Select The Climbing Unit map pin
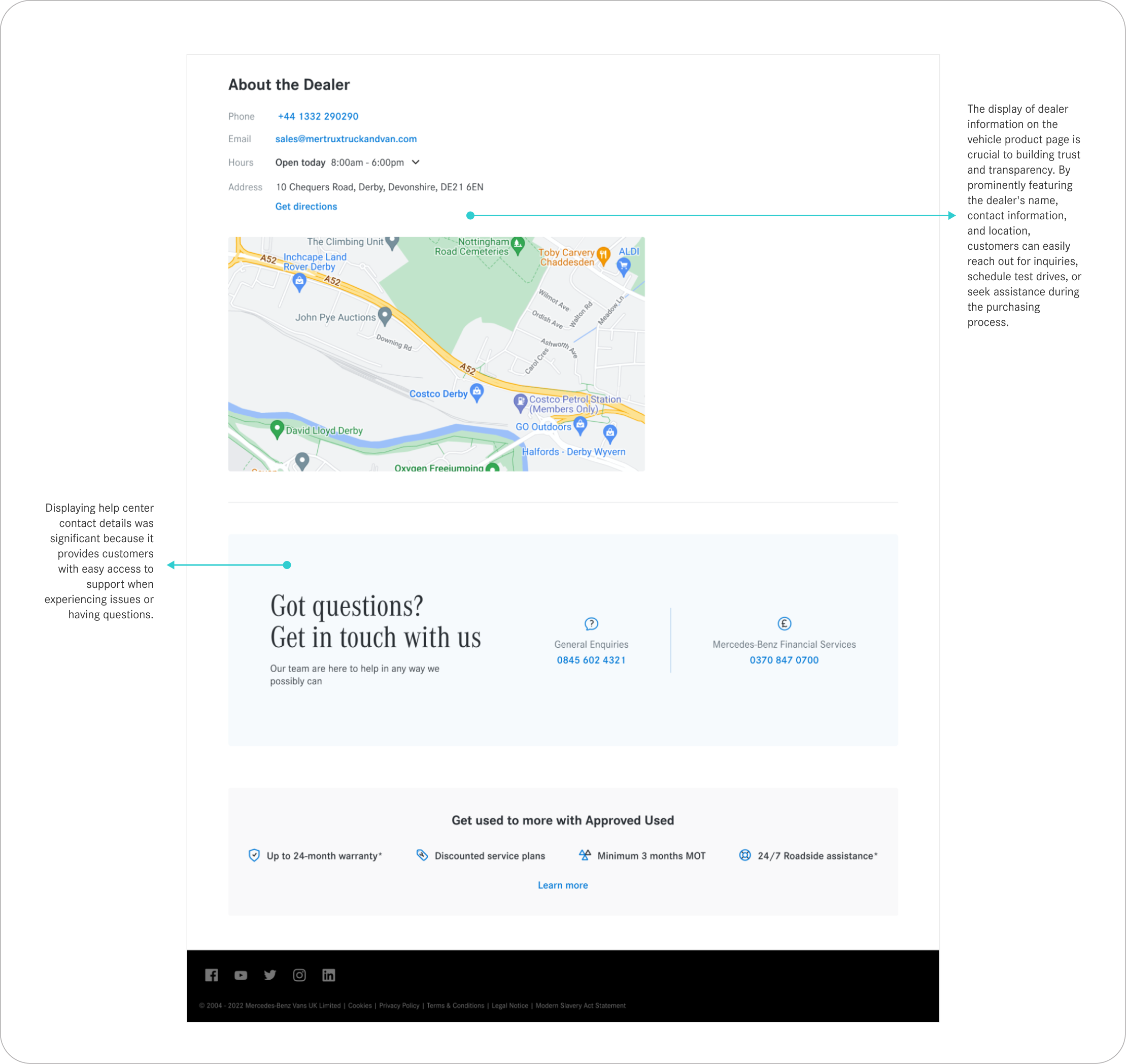 392,243
